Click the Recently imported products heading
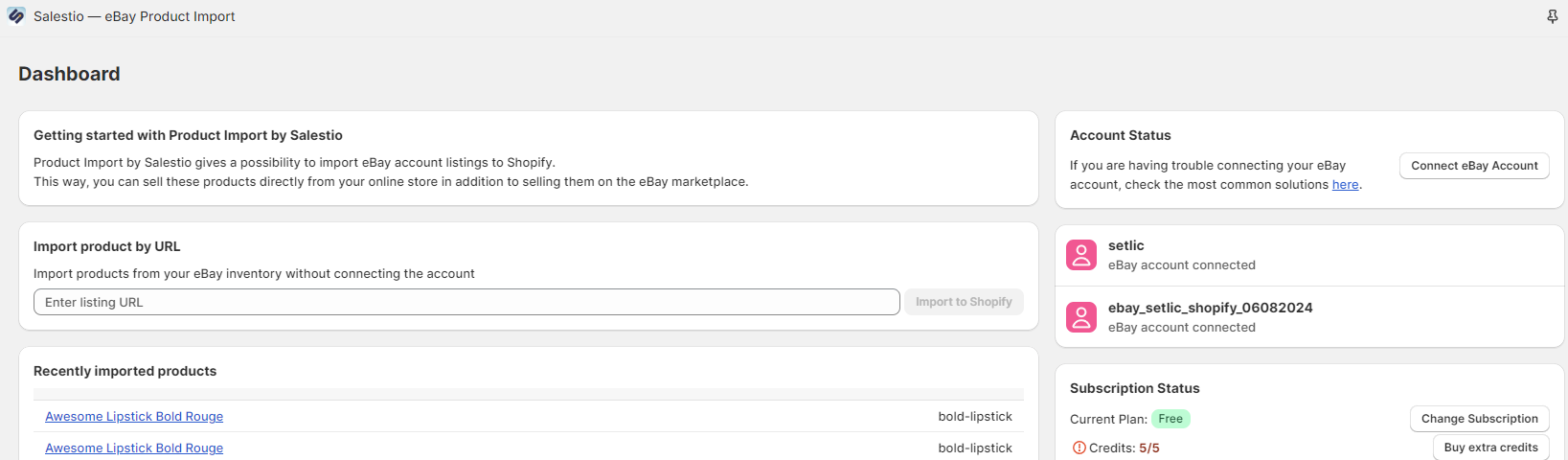This screenshot has height=460, width=1568. click(125, 371)
